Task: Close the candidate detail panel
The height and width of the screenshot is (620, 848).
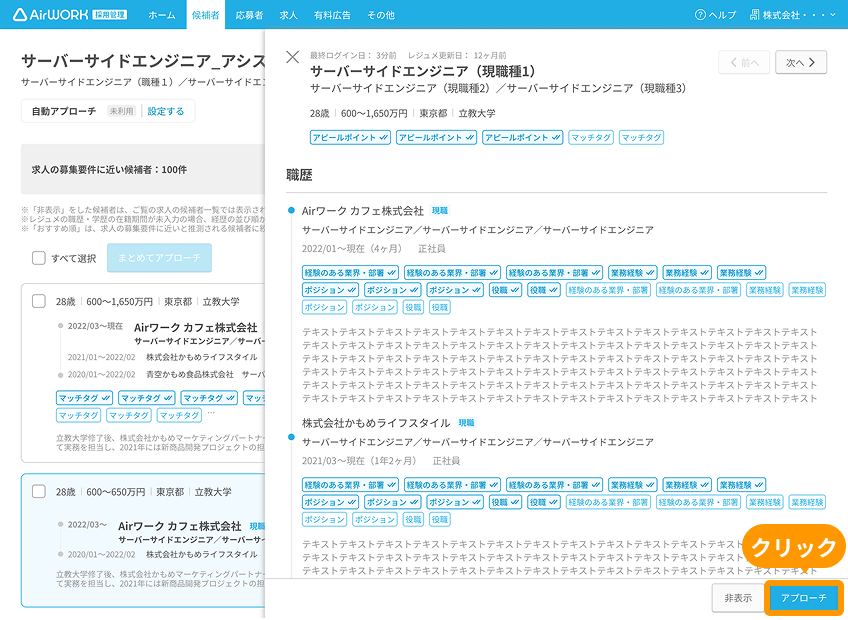Action: [x=293, y=57]
